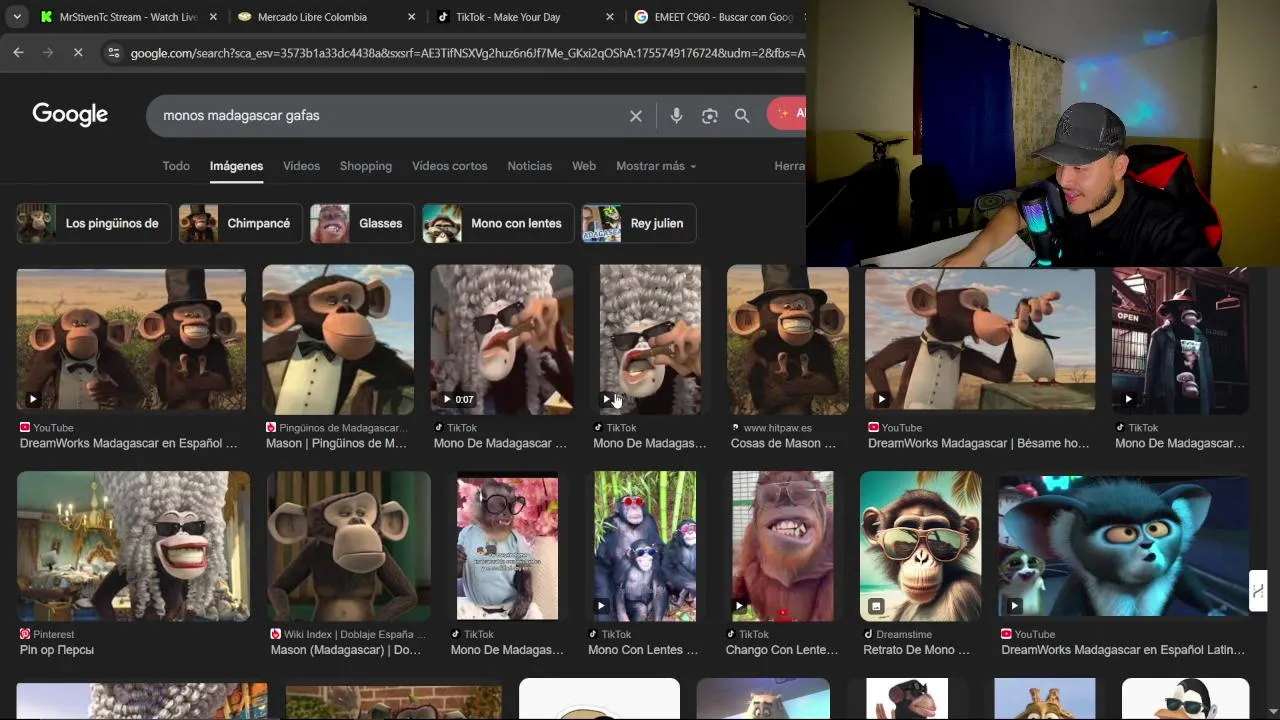1280x720 pixels.
Task: Filter by Rey julien chip
Action: coord(639,223)
